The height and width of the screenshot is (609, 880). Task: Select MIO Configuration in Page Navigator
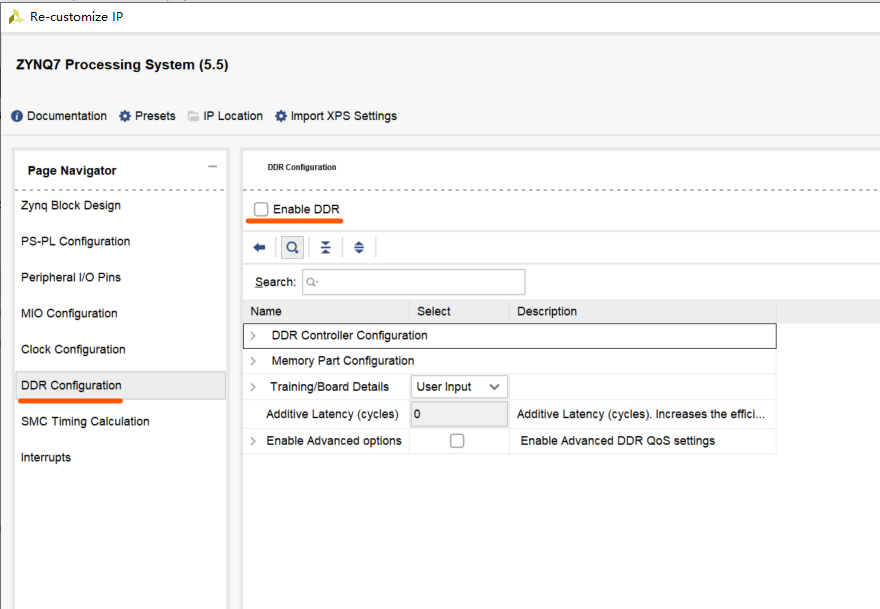tap(69, 313)
